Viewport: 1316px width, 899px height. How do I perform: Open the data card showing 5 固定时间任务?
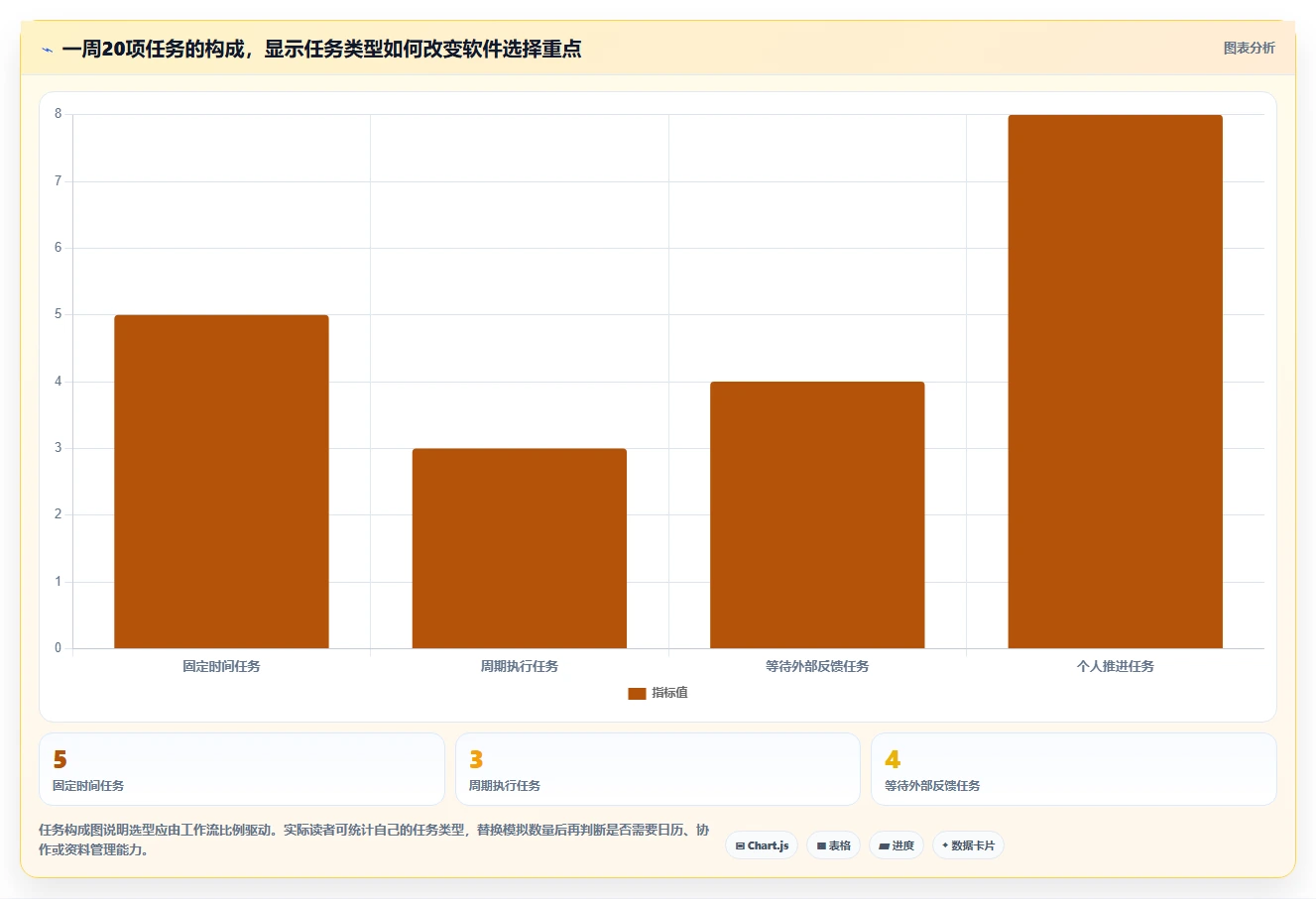[x=242, y=769]
